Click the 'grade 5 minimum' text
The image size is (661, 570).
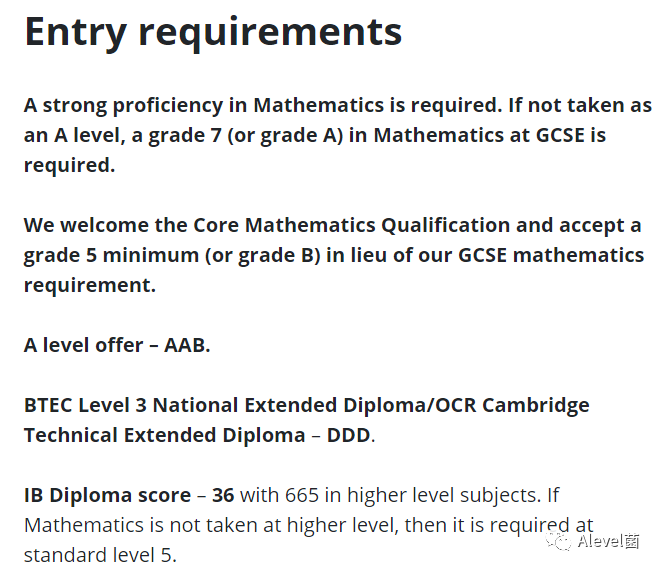(x=111, y=255)
